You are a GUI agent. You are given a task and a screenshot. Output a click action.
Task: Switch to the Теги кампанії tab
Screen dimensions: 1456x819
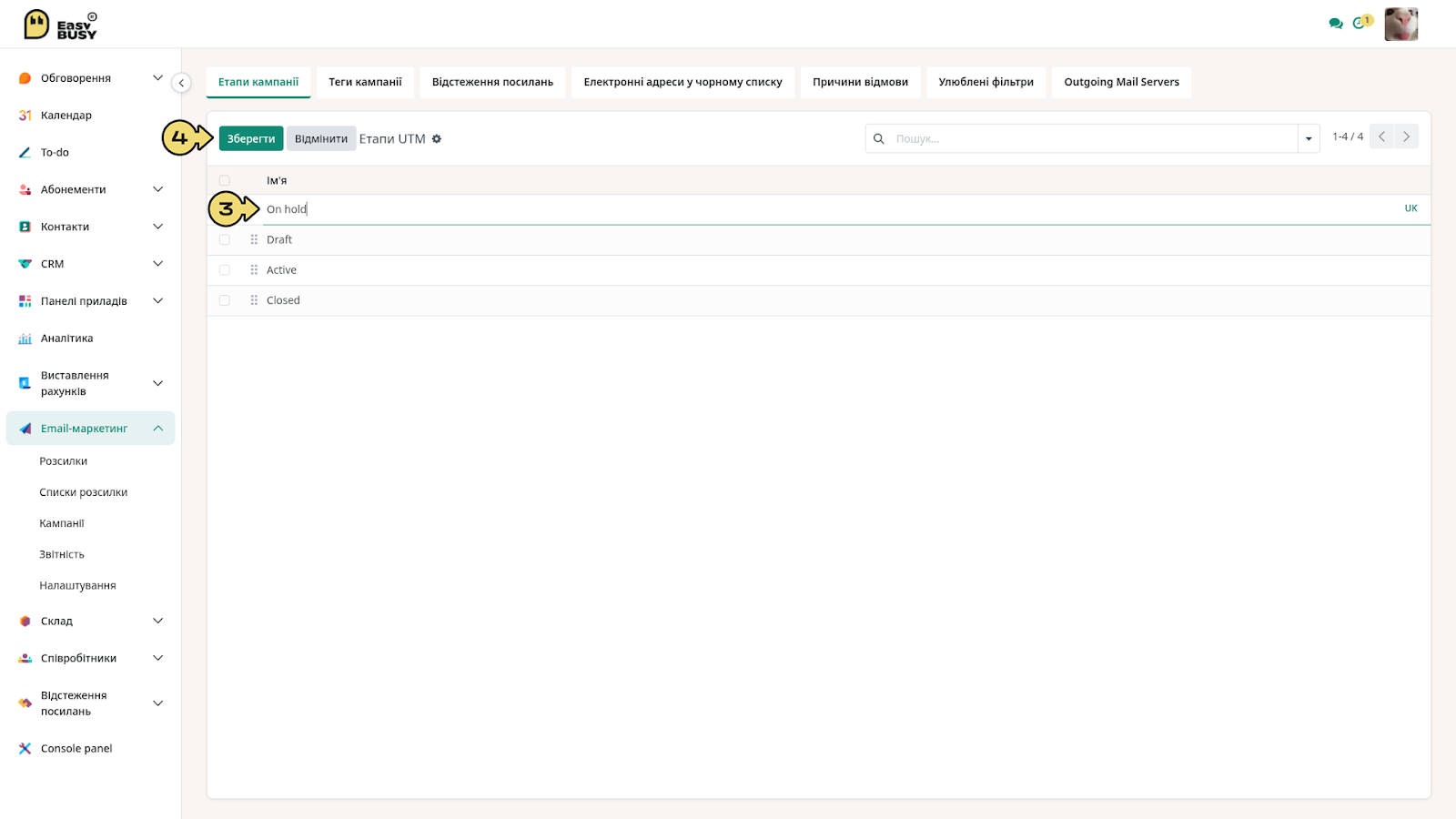point(365,82)
